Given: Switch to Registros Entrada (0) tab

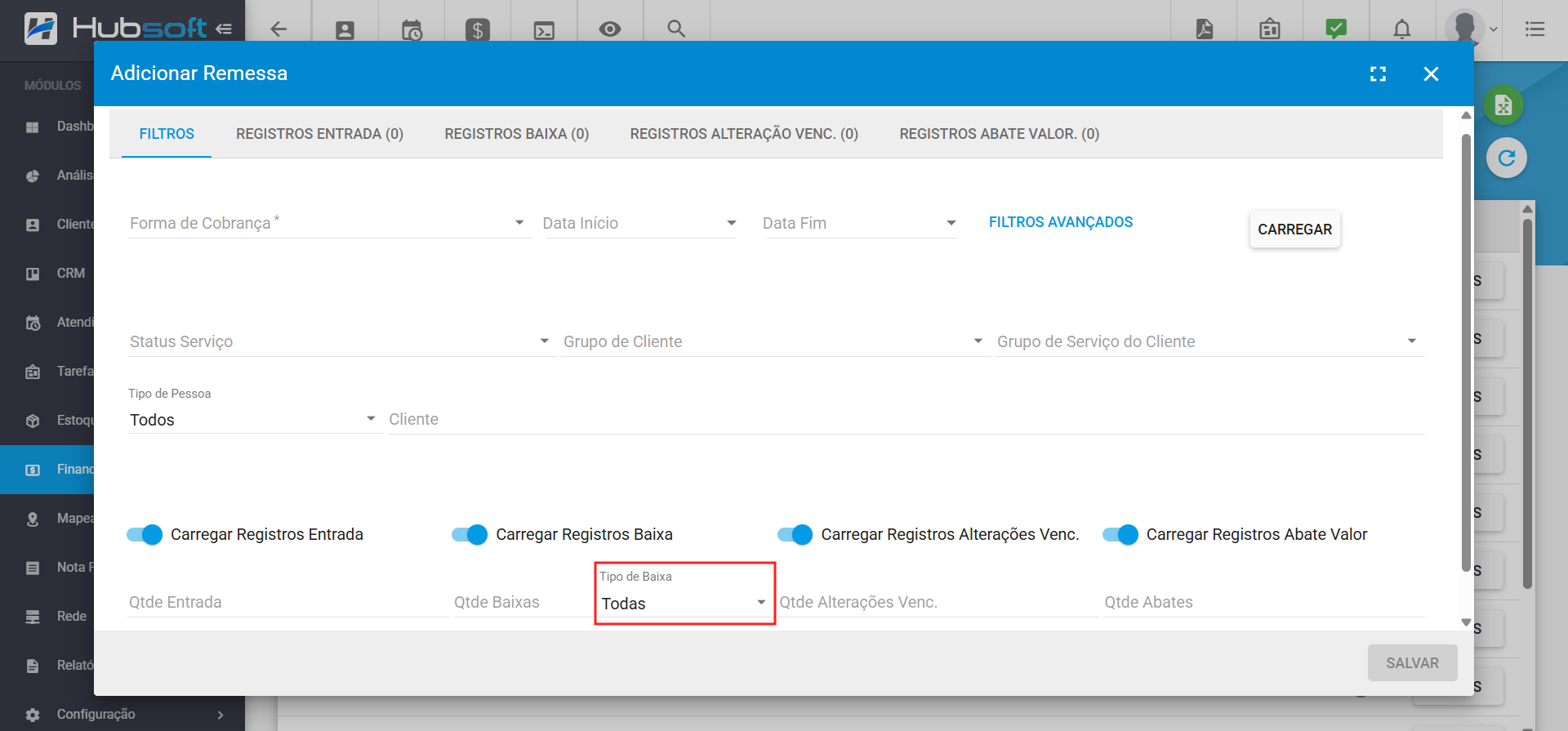Looking at the screenshot, I should click(x=319, y=134).
